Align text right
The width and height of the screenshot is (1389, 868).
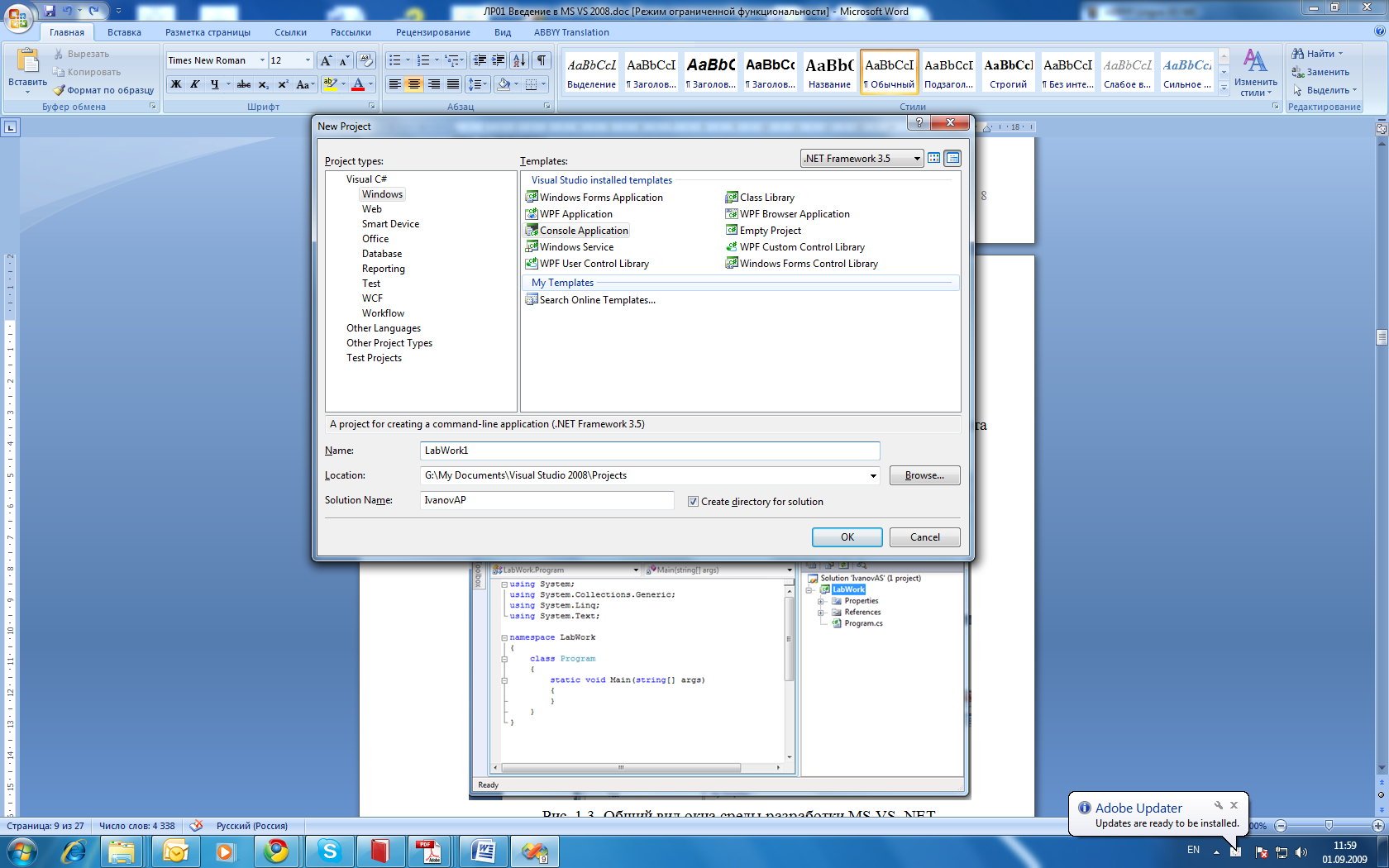[434, 84]
